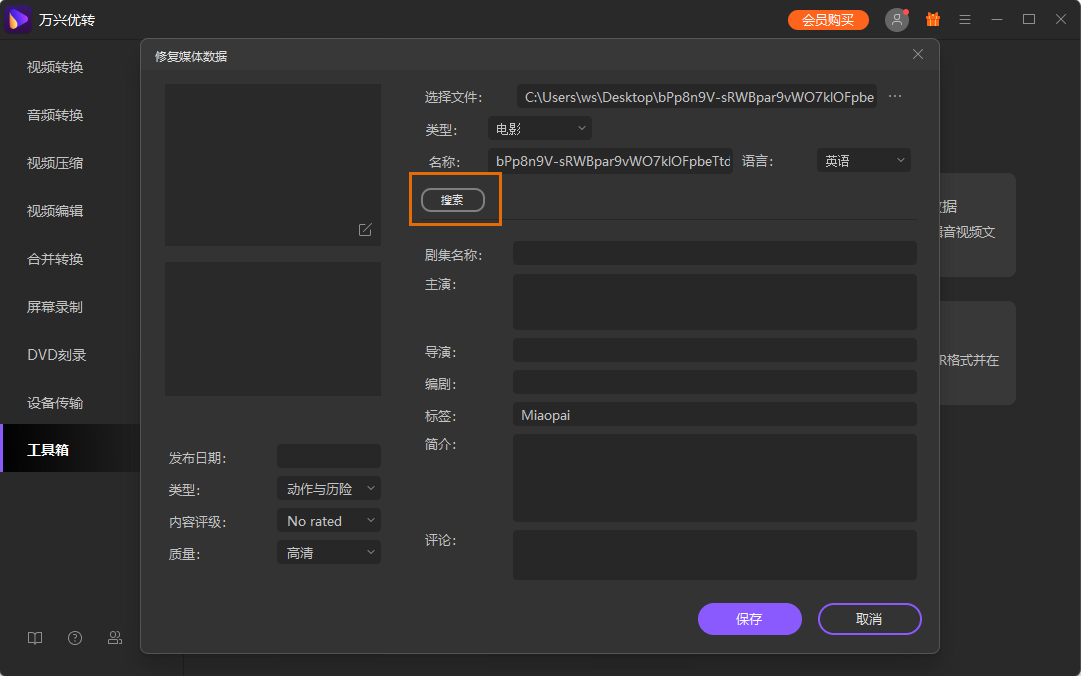Expand the 质量 高清 dropdown

[329, 553]
